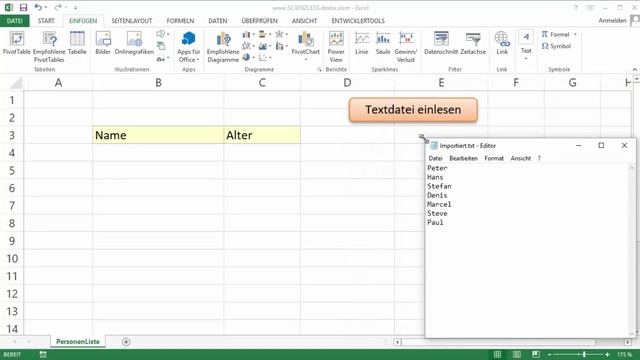The height and width of the screenshot is (360, 640).
Task: Click Select All corner of the grid
Action: coord(15,83)
